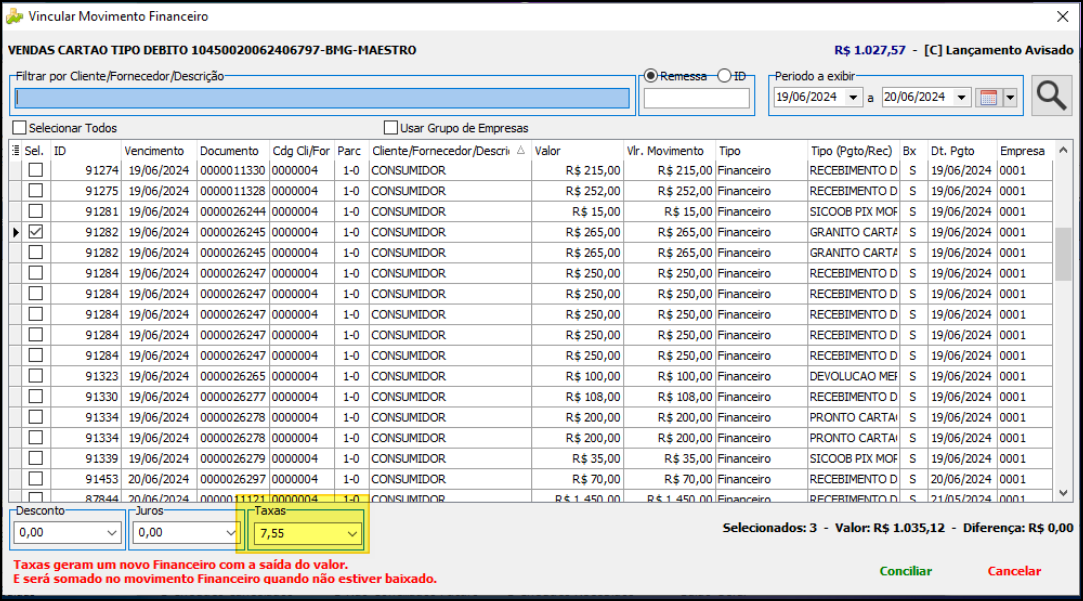
Task: Focus the Filtrar por Cliente/Fornecedor/Descrição field
Action: click(322, 98)
